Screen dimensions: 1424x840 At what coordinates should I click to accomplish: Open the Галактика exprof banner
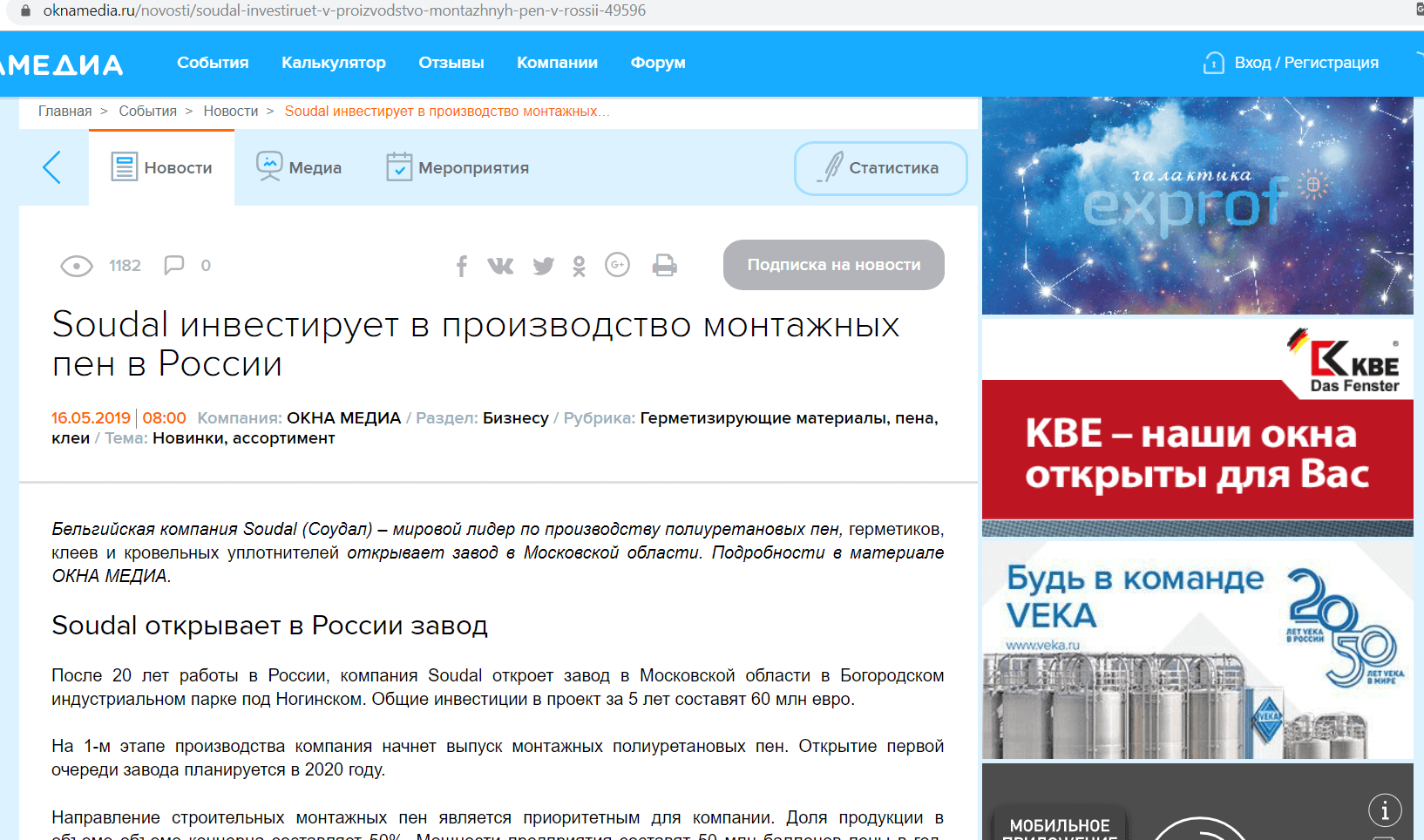(x=1197, y=206)
